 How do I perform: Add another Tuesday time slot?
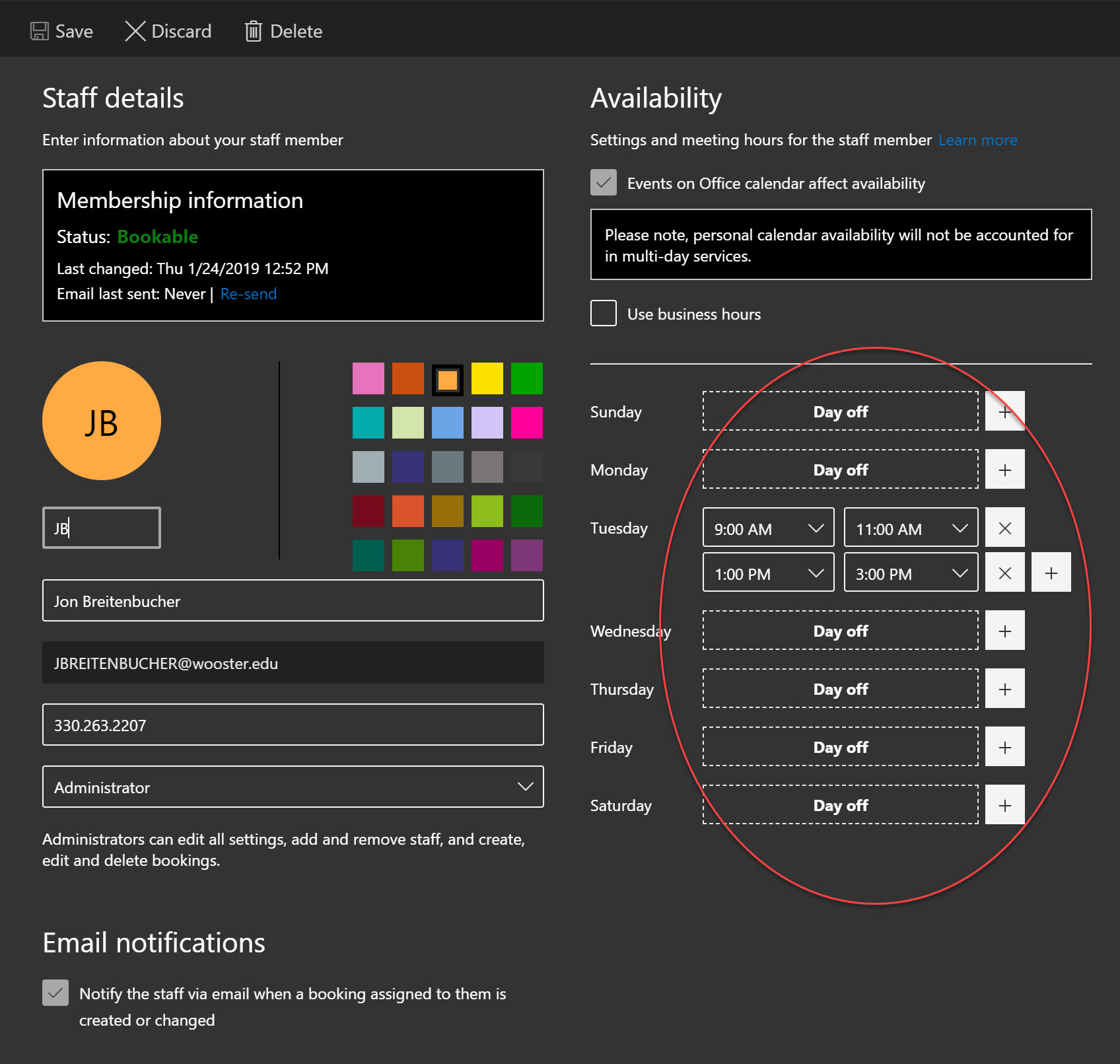[x=1051, y=573]
